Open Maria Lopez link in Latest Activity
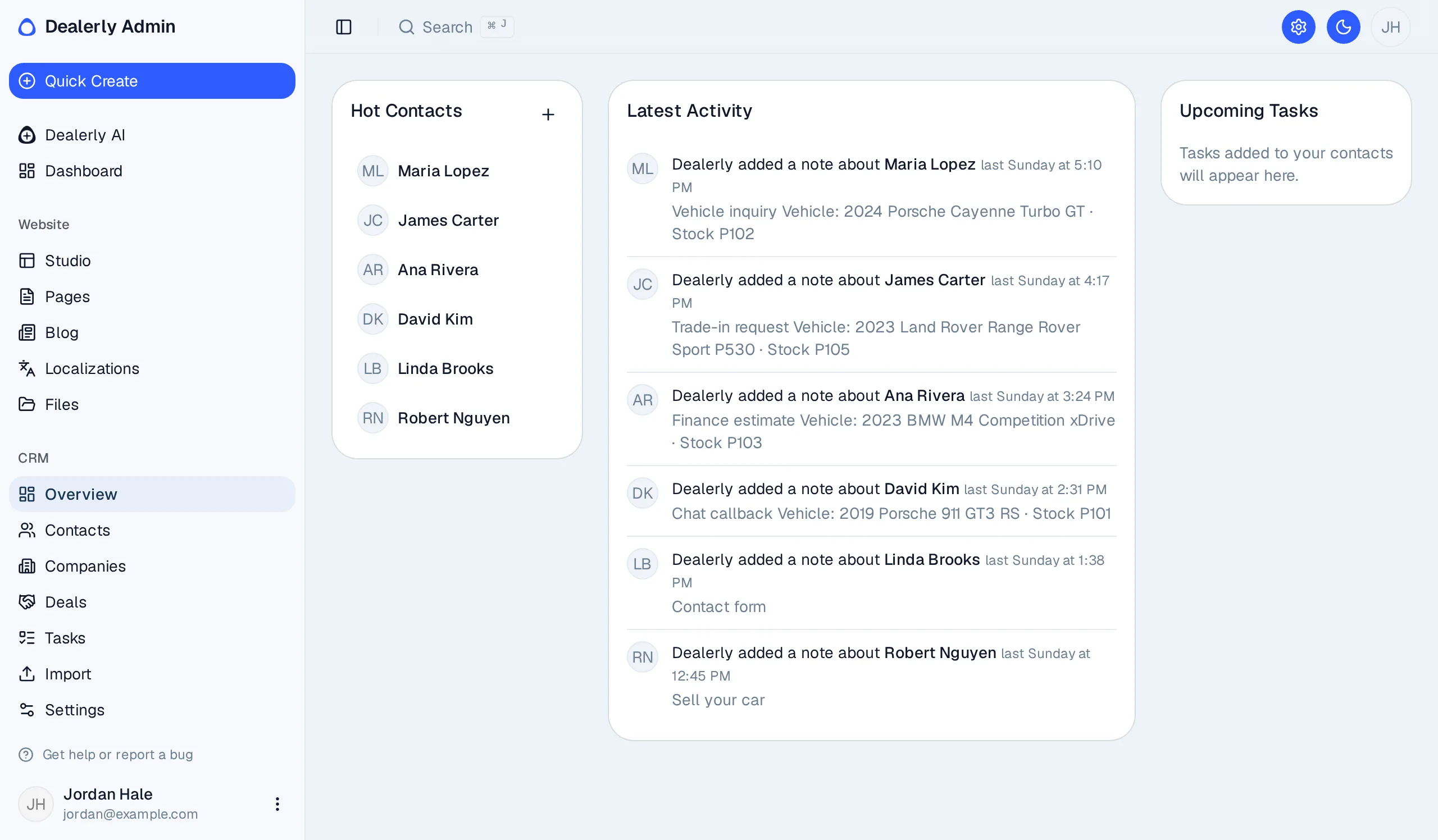 tap(930, 164)
